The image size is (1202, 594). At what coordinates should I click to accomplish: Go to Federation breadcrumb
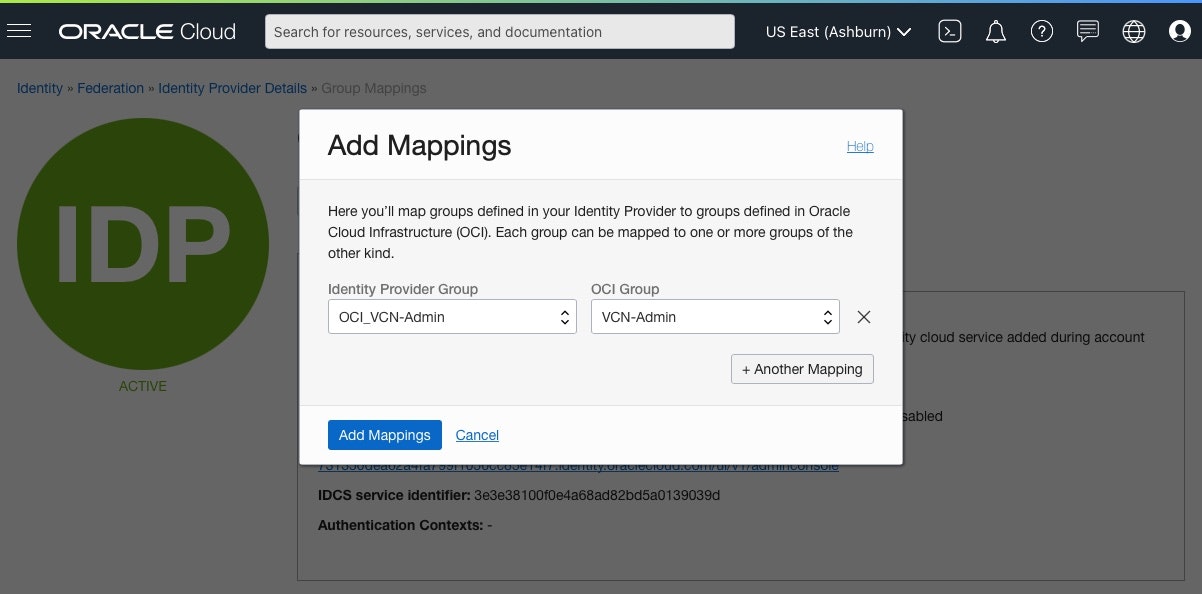click(x=111, y=88)
